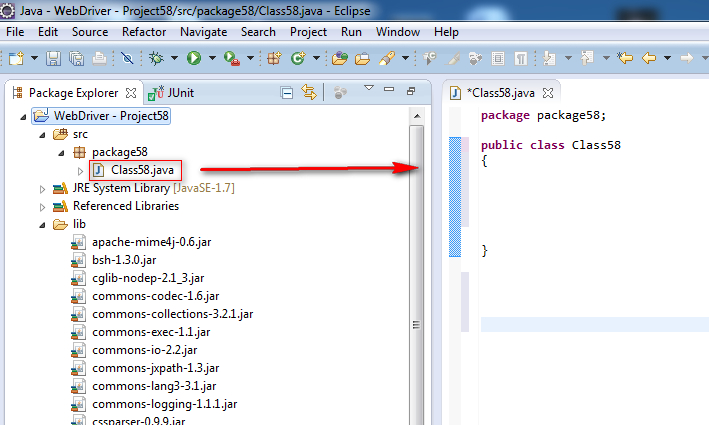Image resolution: width=709 pixels, height=425 pixels.
Task: Toggle Show Whitespace Characters pilcrow icon
Action: pos(521,58)
